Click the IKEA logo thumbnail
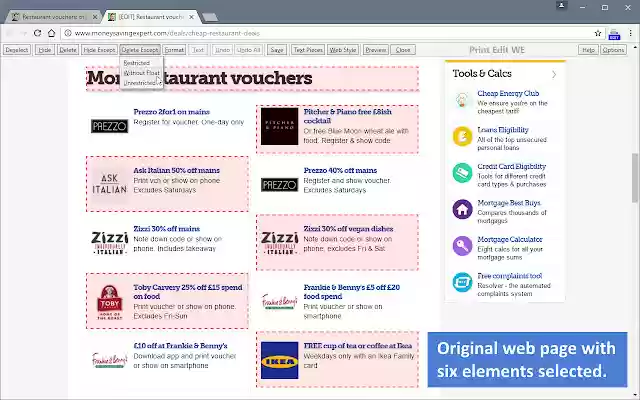 [x=280, y=360]
